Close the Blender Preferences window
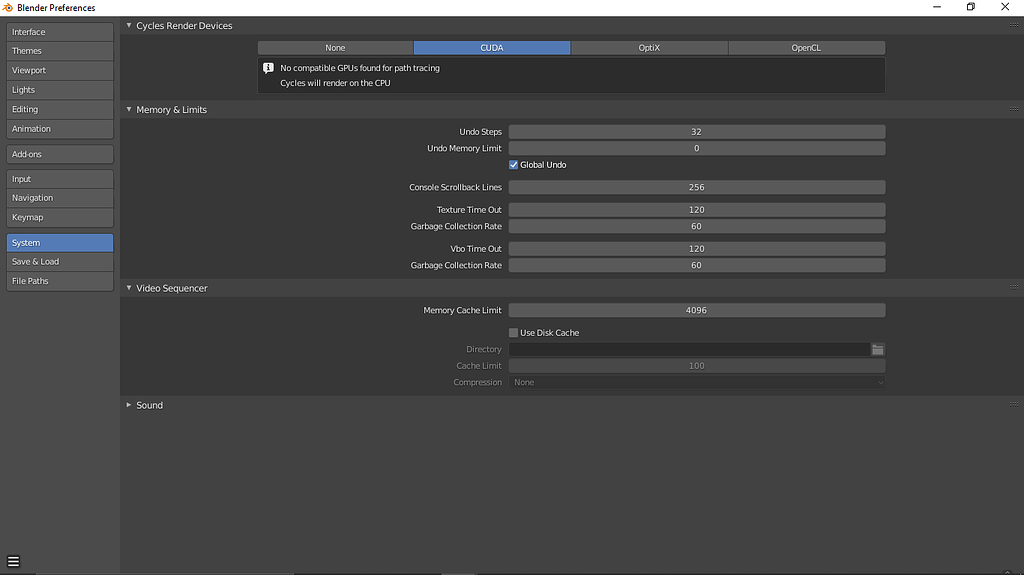The image size is (1024, 575). point(1005,7)
